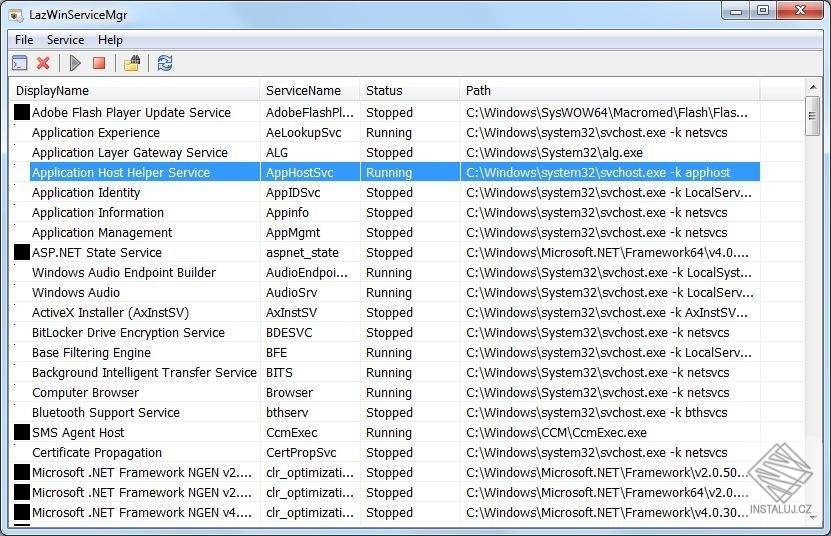Open the File menu
The width and height of the screenshot is (831, 536).
tap(24, 40)
